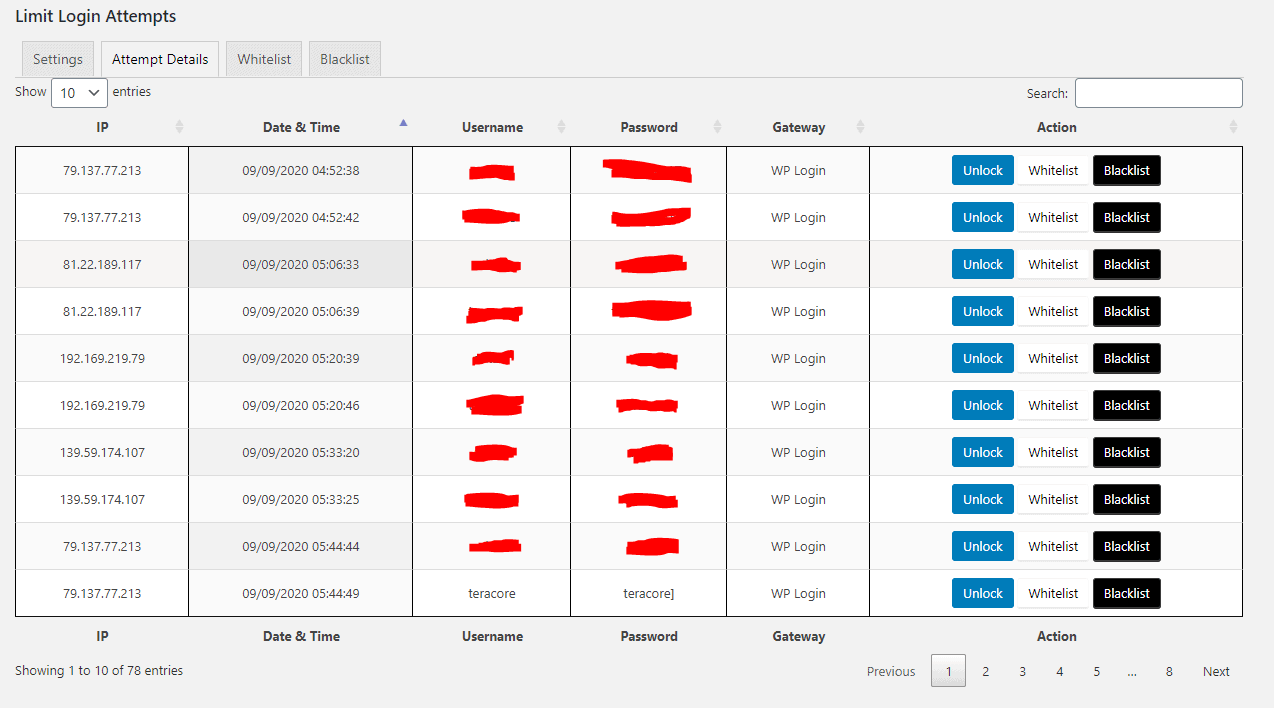This screenshot has height=708, width=1274.
Task: Select the Attempt Details tab
Action: pos(160,59)
